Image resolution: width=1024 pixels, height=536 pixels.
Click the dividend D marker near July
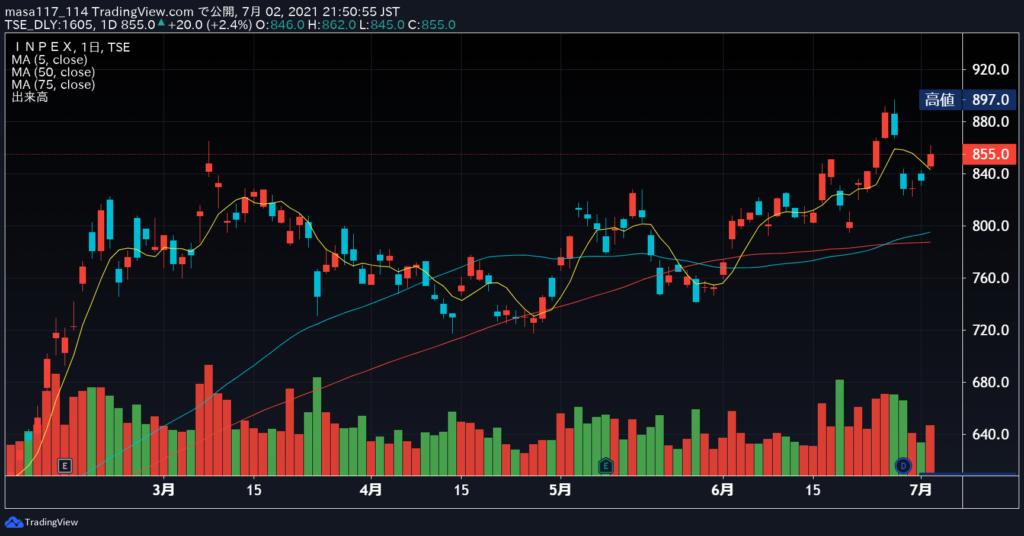click(903, 465)
